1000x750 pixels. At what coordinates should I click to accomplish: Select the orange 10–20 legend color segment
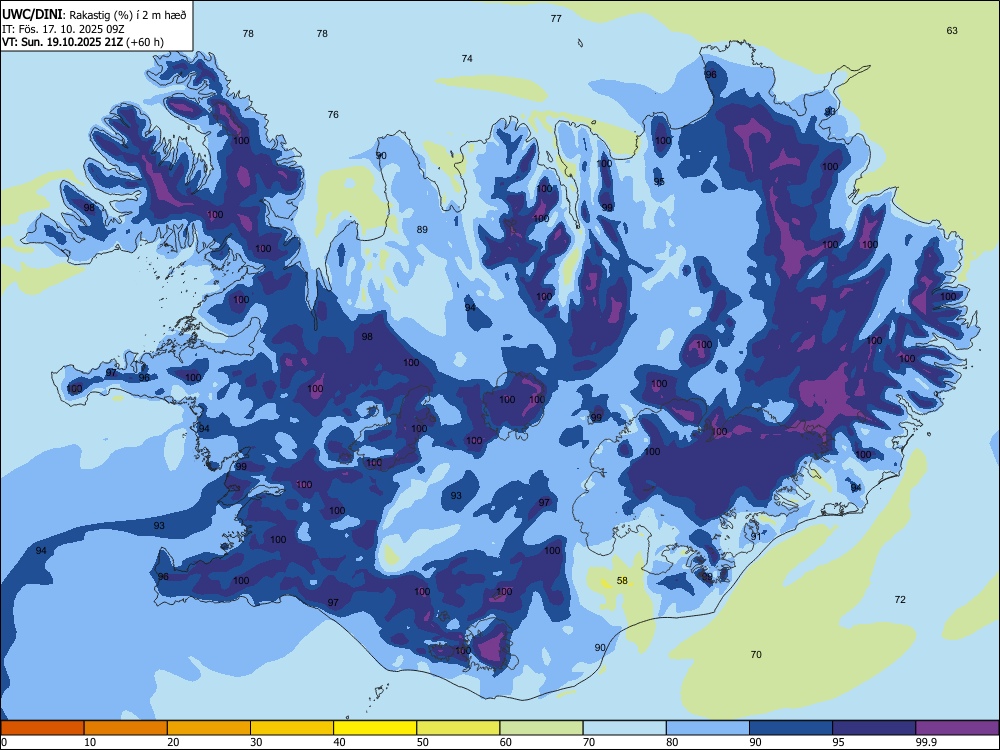[126, 728]
